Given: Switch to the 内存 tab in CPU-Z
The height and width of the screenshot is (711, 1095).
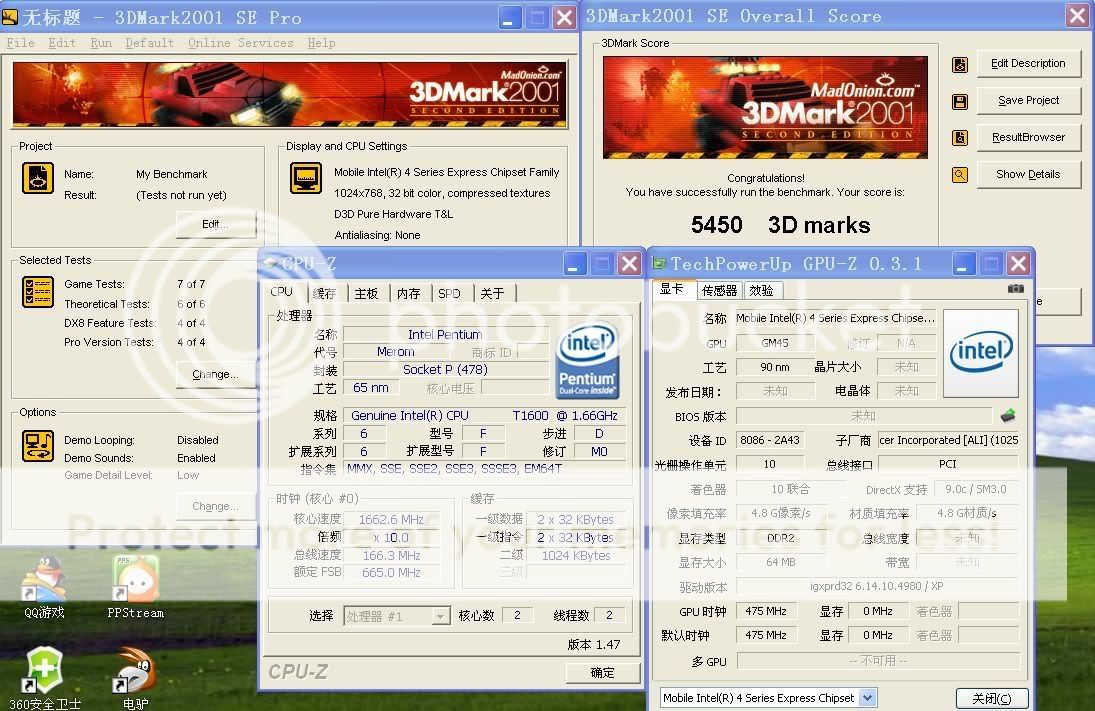Looking at the screenshot, I should click(x=409, y=293).
